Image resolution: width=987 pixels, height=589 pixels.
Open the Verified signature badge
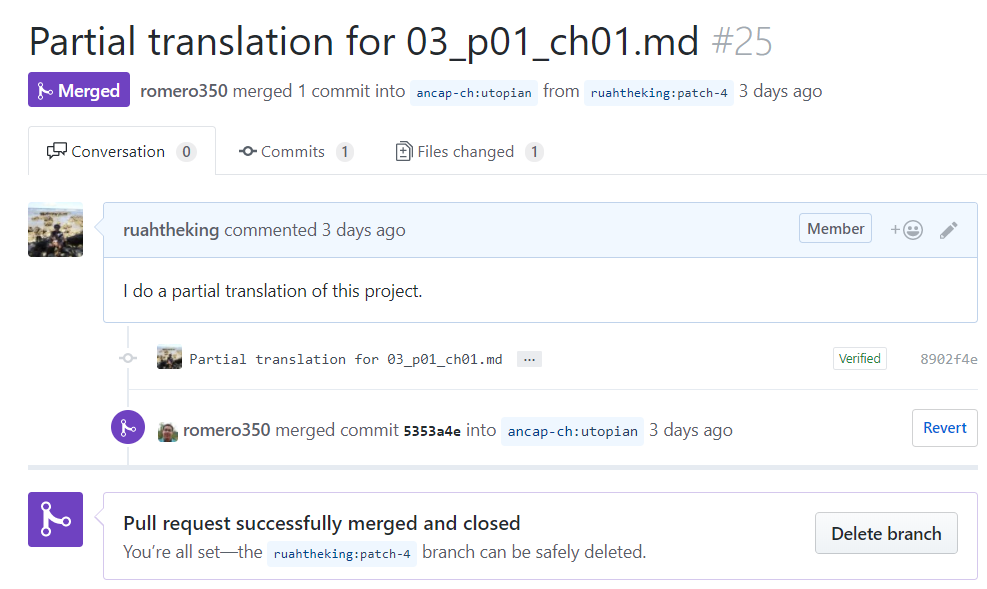860,358
